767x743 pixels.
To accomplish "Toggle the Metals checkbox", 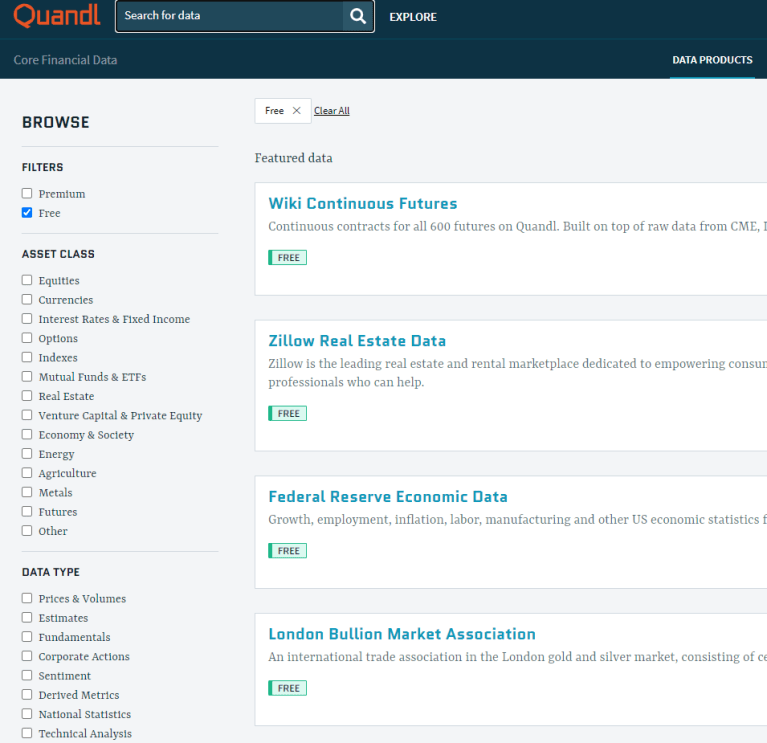I will (27, 492).
